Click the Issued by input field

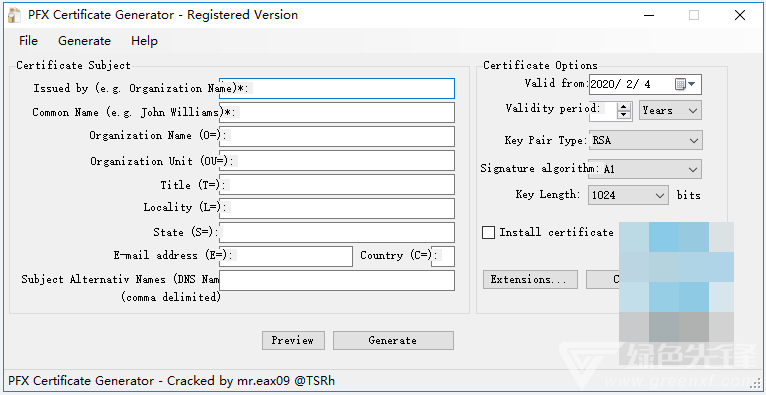click(337, 88)
